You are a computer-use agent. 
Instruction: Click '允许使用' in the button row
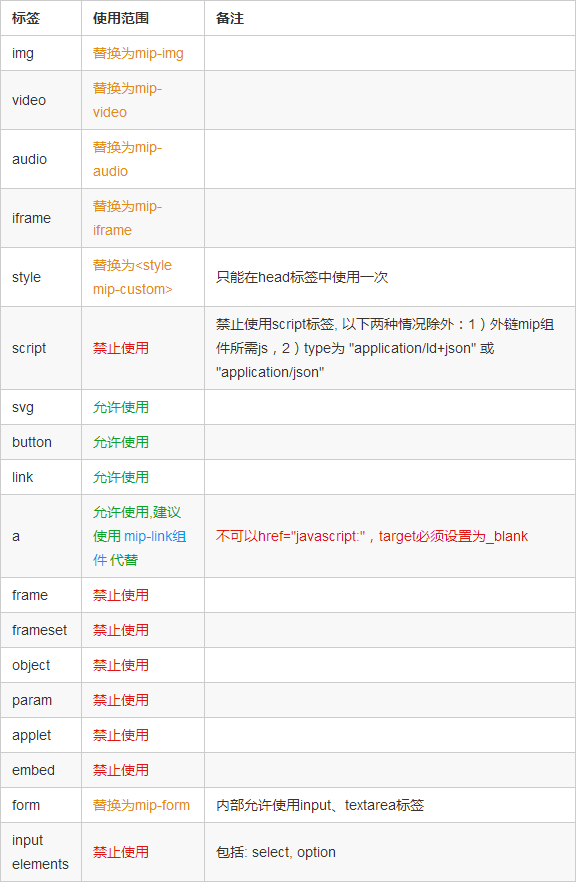121,442
